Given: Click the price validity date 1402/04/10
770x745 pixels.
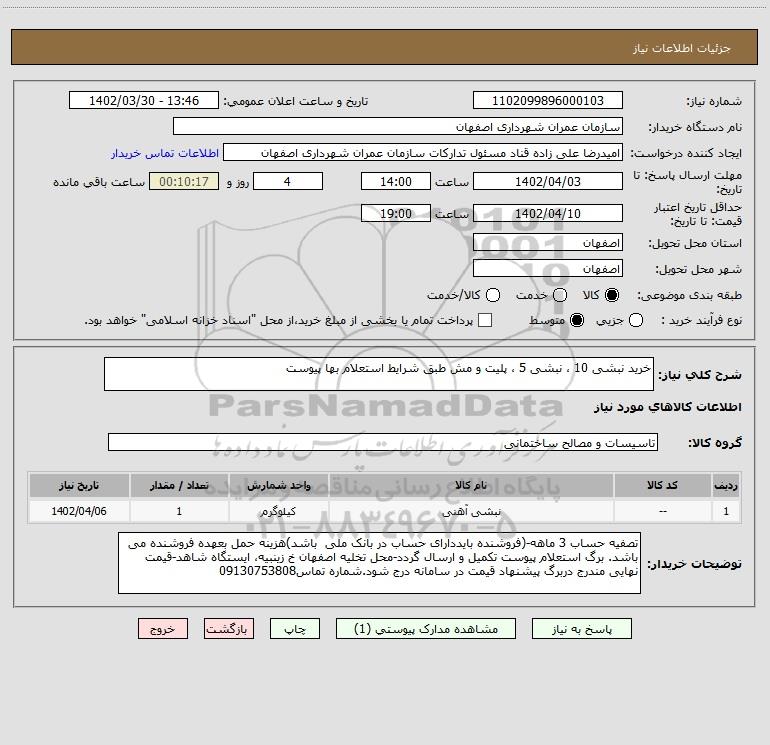Looking at the screenshot, I should (x=548, y=214).
